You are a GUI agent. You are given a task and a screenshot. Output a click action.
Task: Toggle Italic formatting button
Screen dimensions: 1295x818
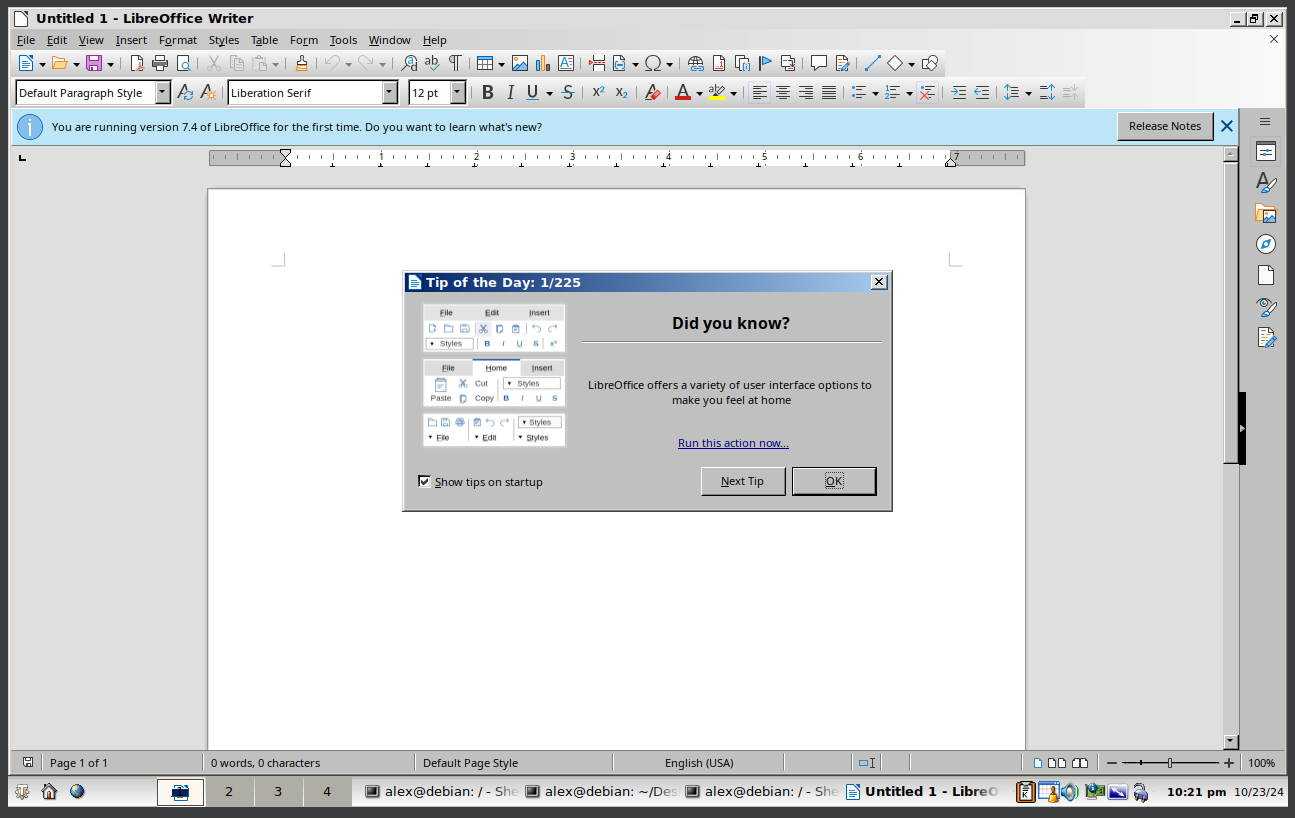click(510, 93)
